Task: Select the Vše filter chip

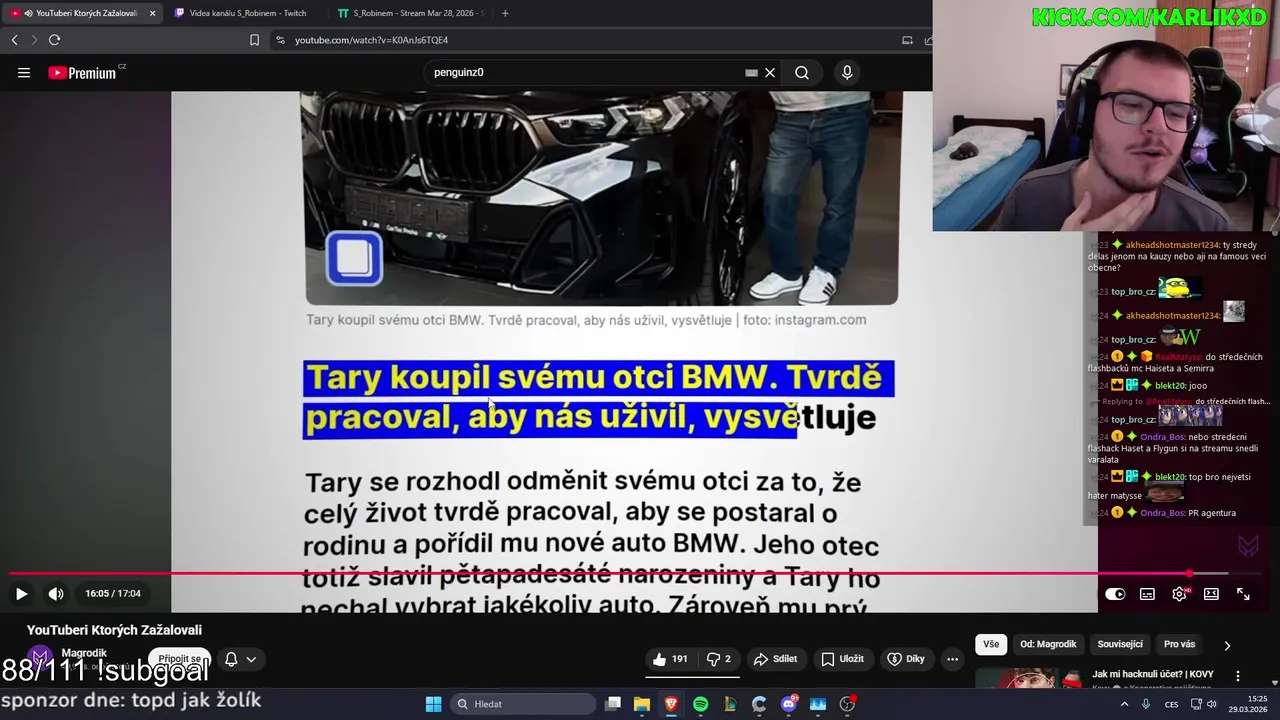Action: tap(991, 645)
